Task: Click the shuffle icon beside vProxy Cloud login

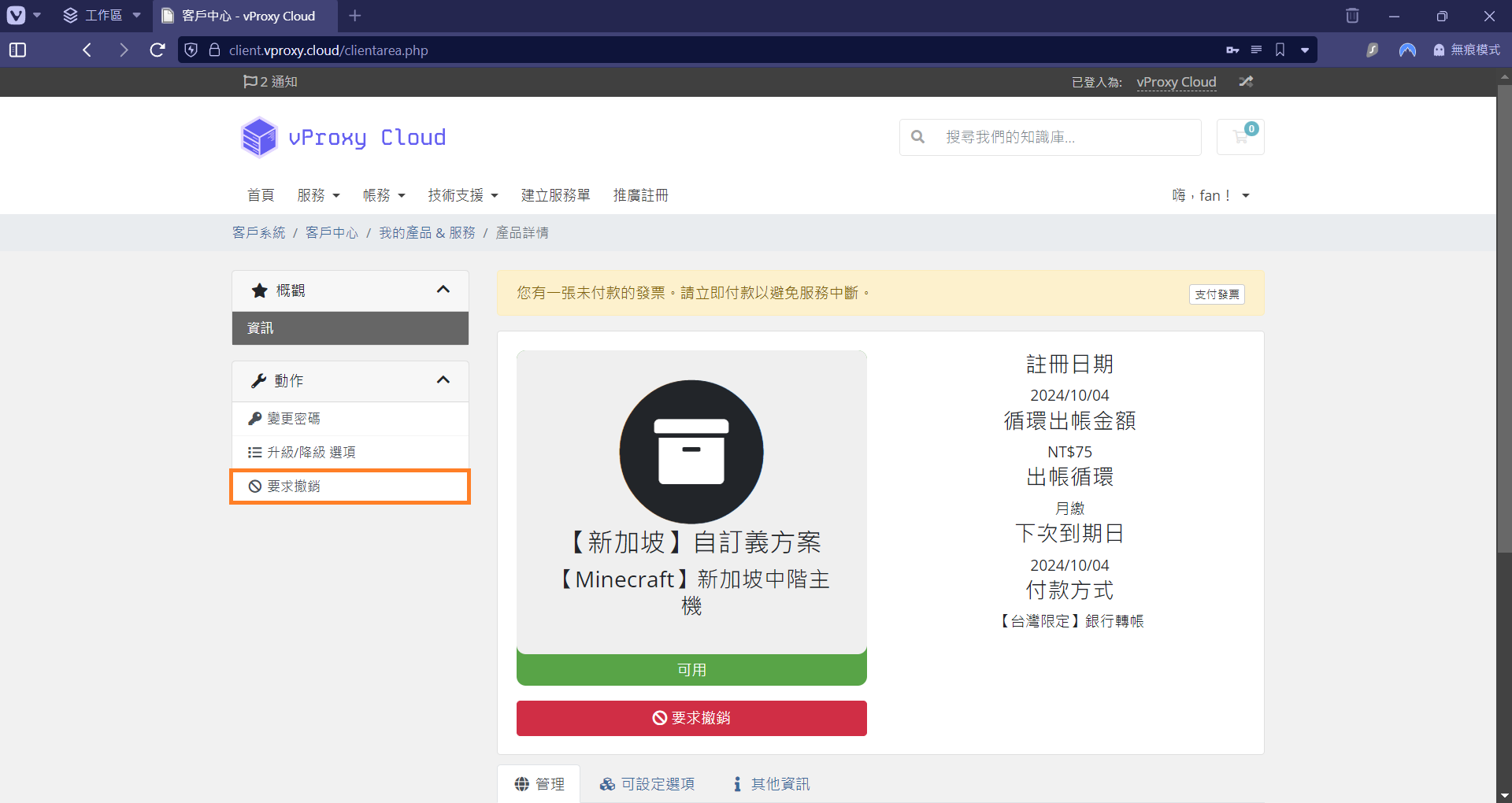Action: tap(1246, 82)
